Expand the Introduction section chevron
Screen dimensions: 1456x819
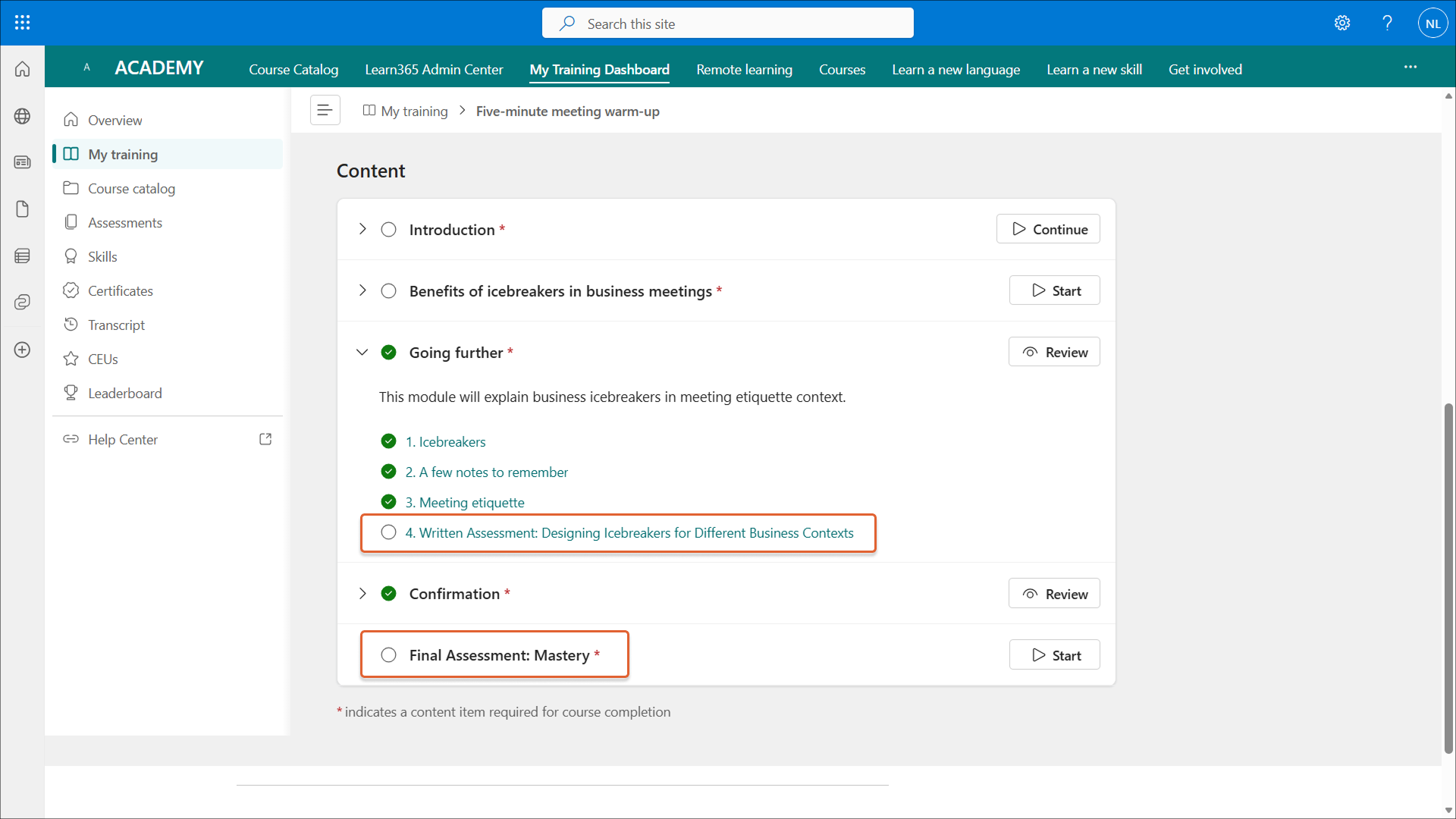click(x=362, y=229)
